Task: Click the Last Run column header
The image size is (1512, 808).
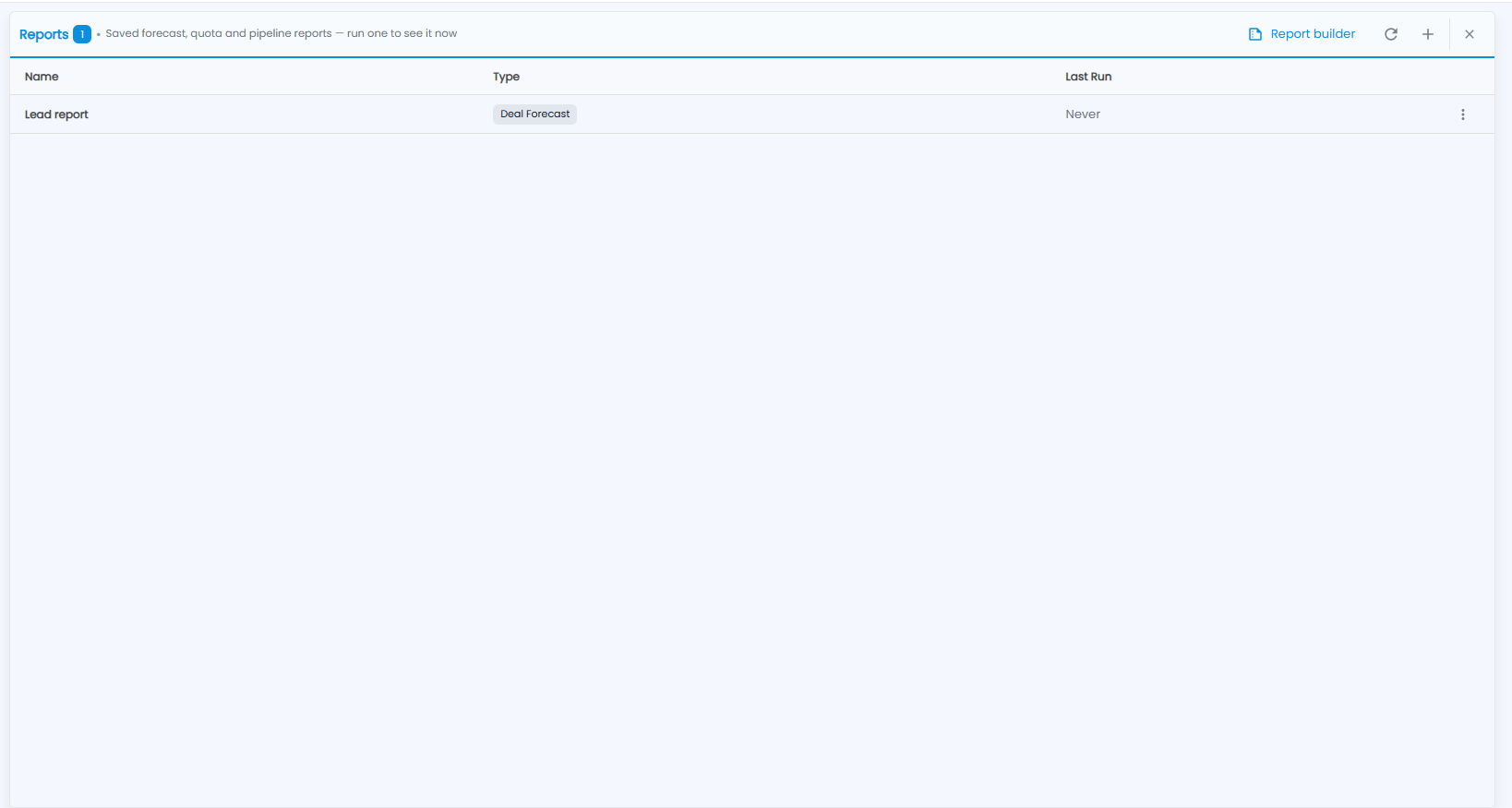Action: pos(1088,77)
